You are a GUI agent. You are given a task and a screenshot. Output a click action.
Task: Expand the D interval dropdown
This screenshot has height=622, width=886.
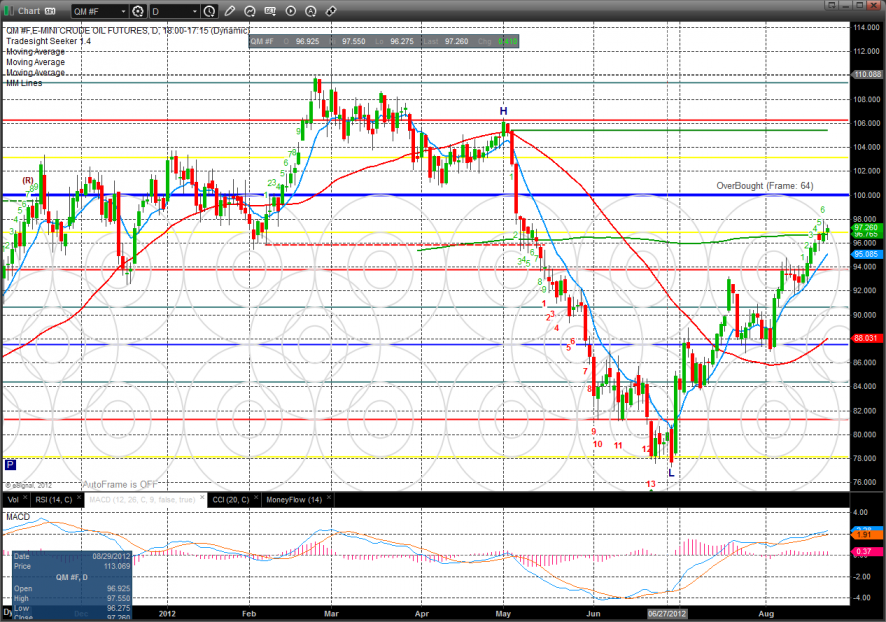[194, 11]
